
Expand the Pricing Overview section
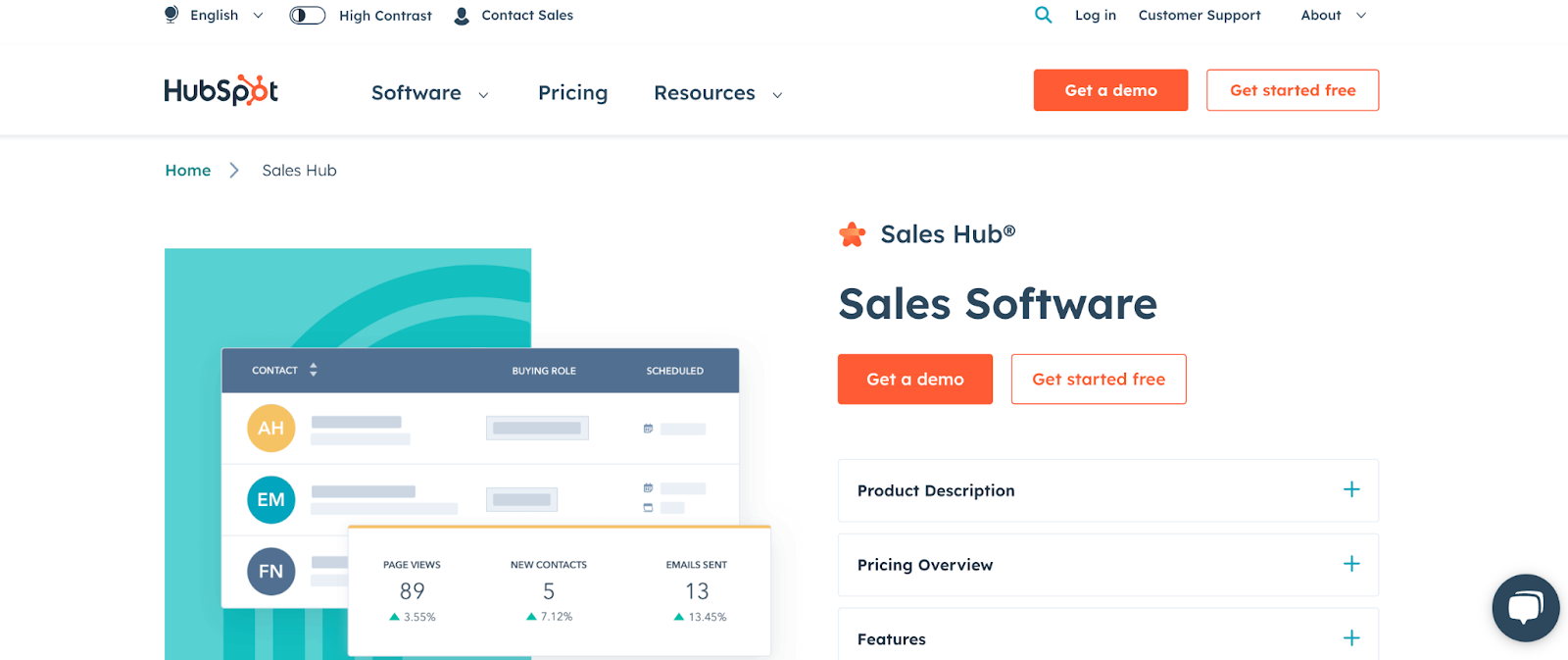pos(1108,565)
